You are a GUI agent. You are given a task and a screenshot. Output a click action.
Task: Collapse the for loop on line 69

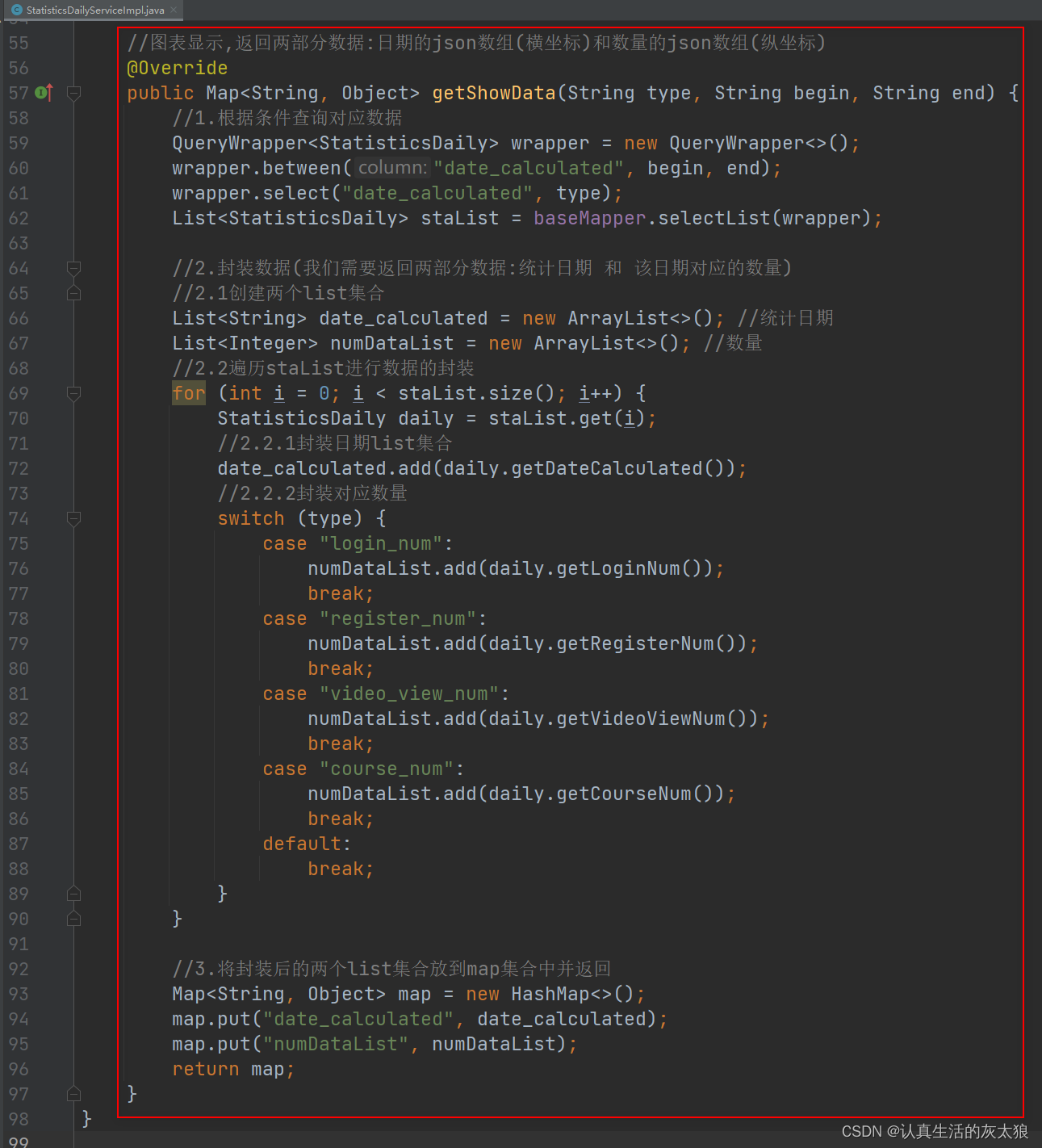tap(73, 393)
